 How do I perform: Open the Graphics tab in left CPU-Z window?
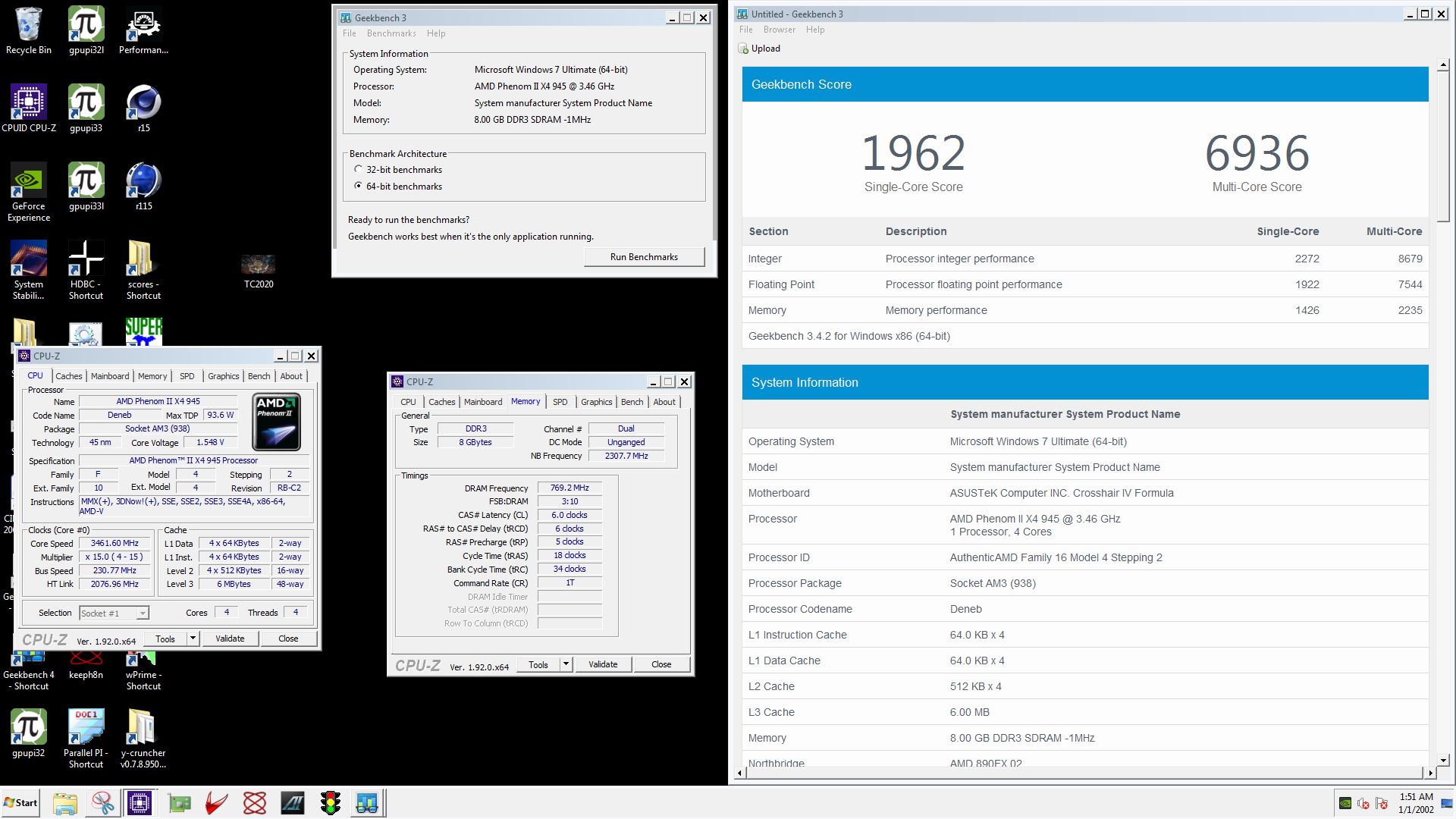pyautogui.click(x=224, y=376)
